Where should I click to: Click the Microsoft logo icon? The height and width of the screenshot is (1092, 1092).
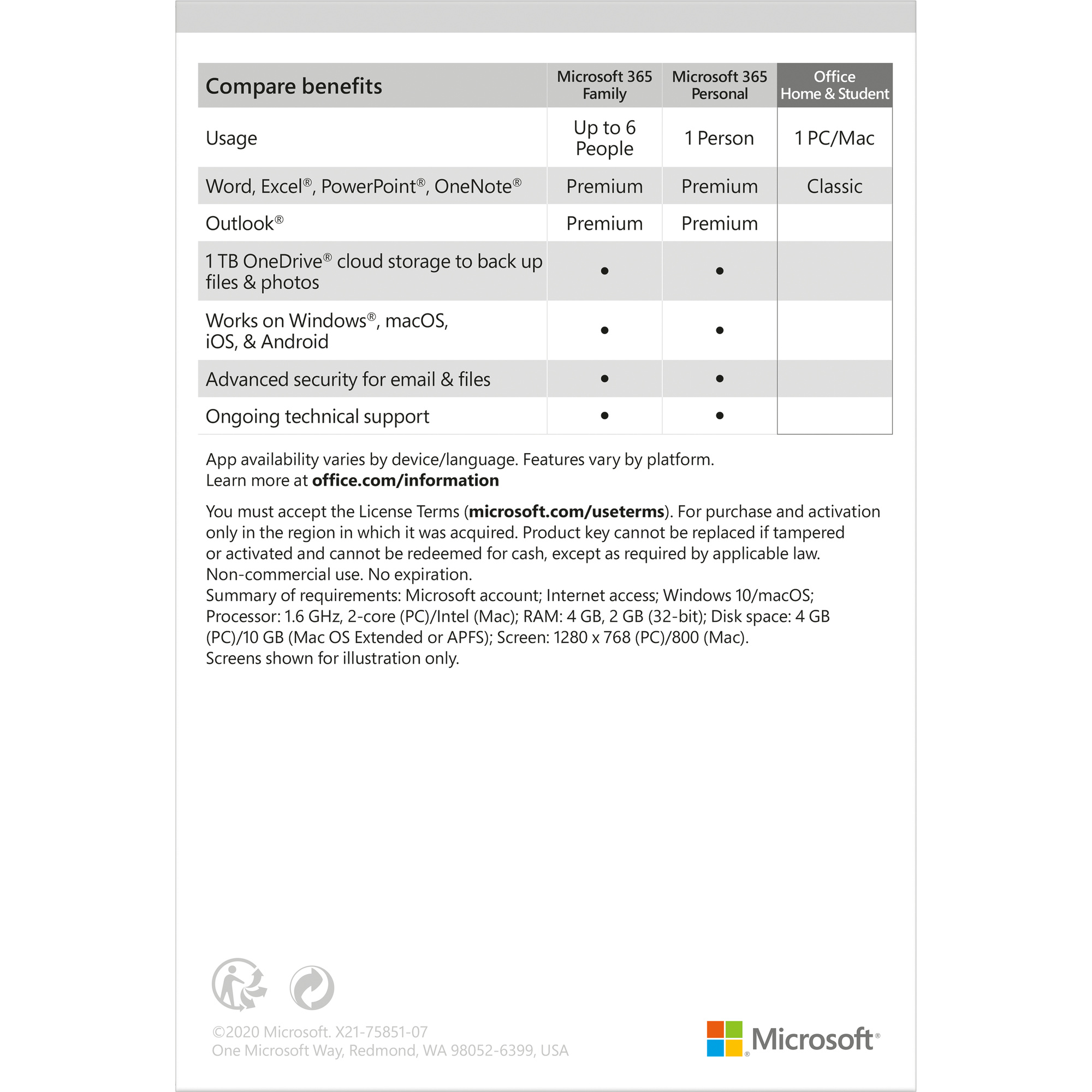tap(723, 1035)
